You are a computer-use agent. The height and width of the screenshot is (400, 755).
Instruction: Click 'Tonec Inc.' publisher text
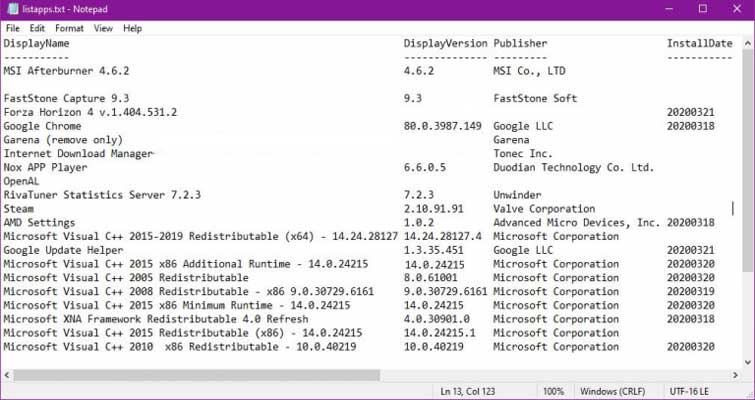coord(523,154)
